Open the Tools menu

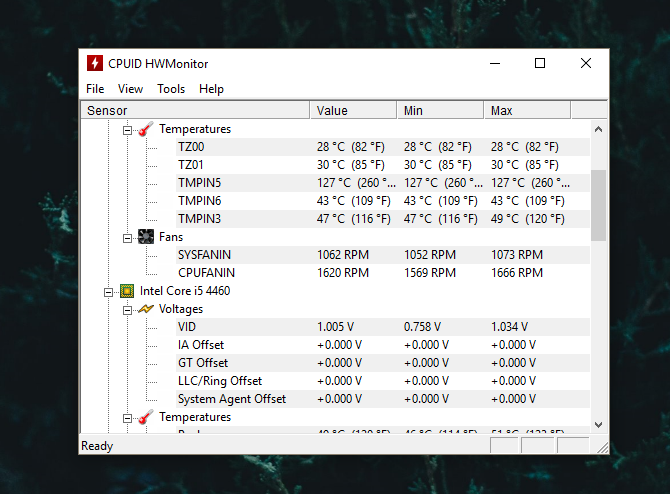171,89
